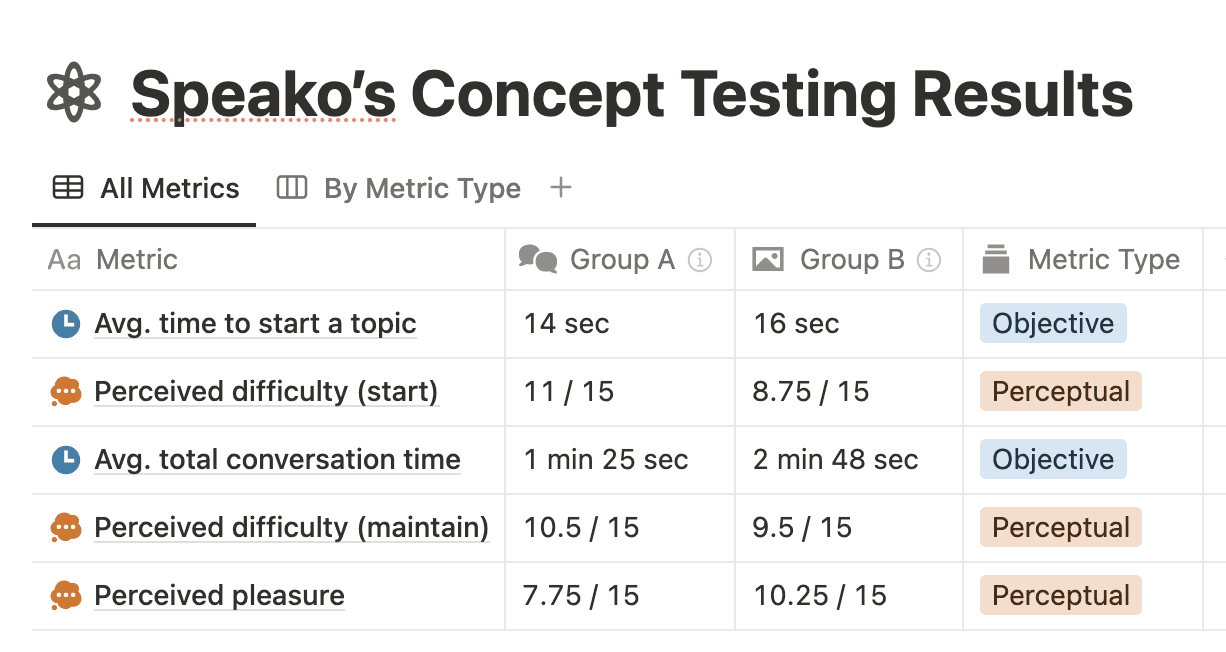Select Perceptual tag for Perceived pleasure

[x=1061, y=596]
